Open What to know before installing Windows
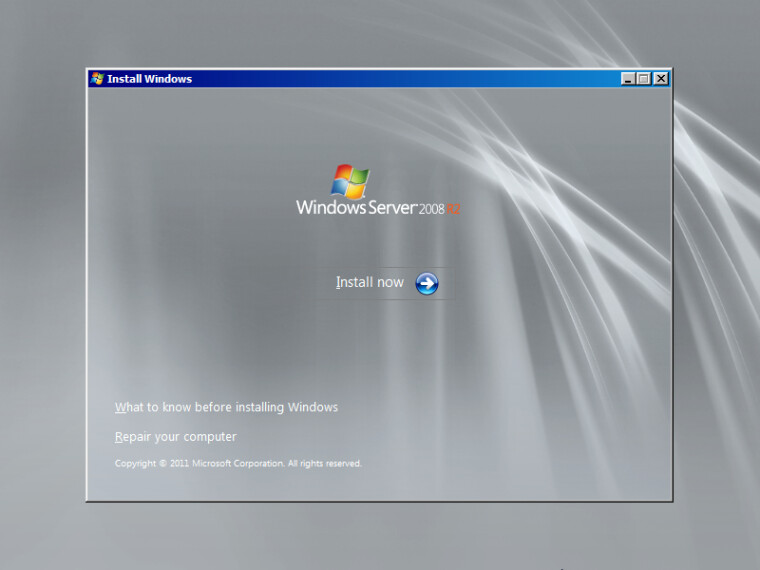This screenshot has width=760, height=570. click(226, 407)
